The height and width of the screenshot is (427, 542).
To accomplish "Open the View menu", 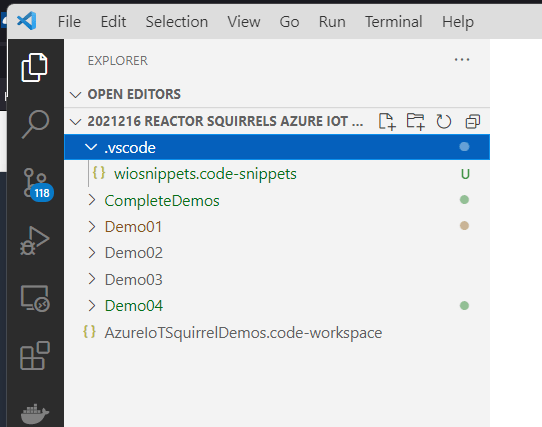I will [244, 22].
